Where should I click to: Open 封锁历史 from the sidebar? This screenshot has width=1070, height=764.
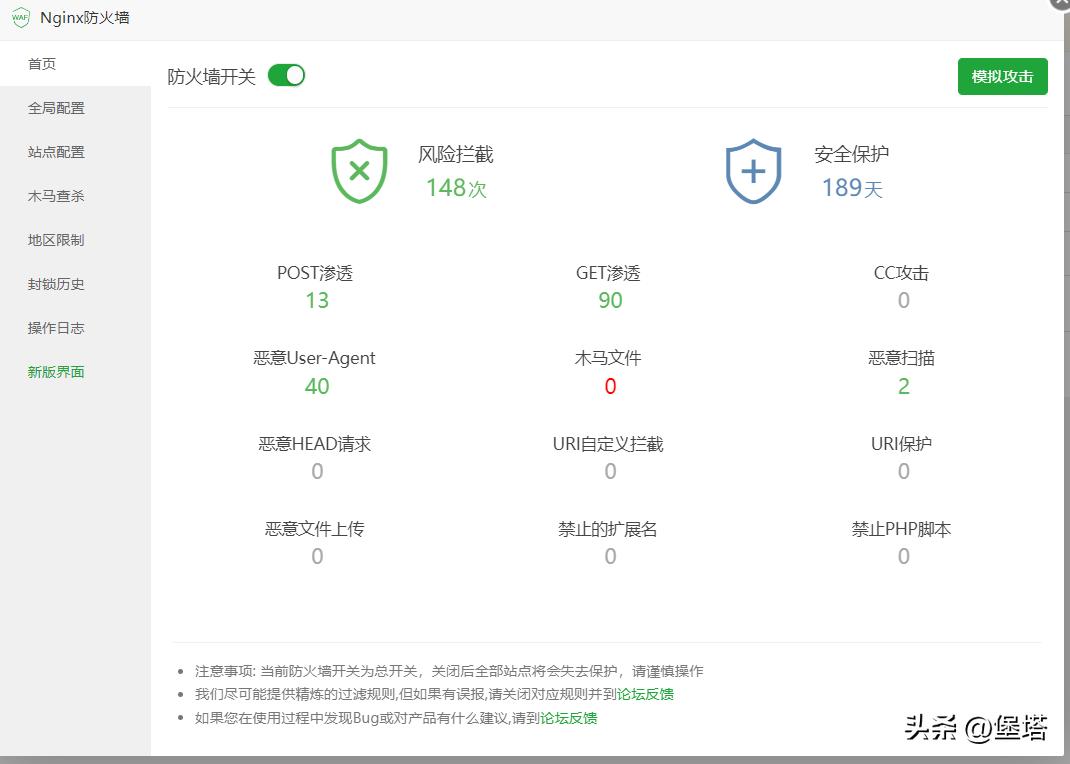(x=56, y=284)
